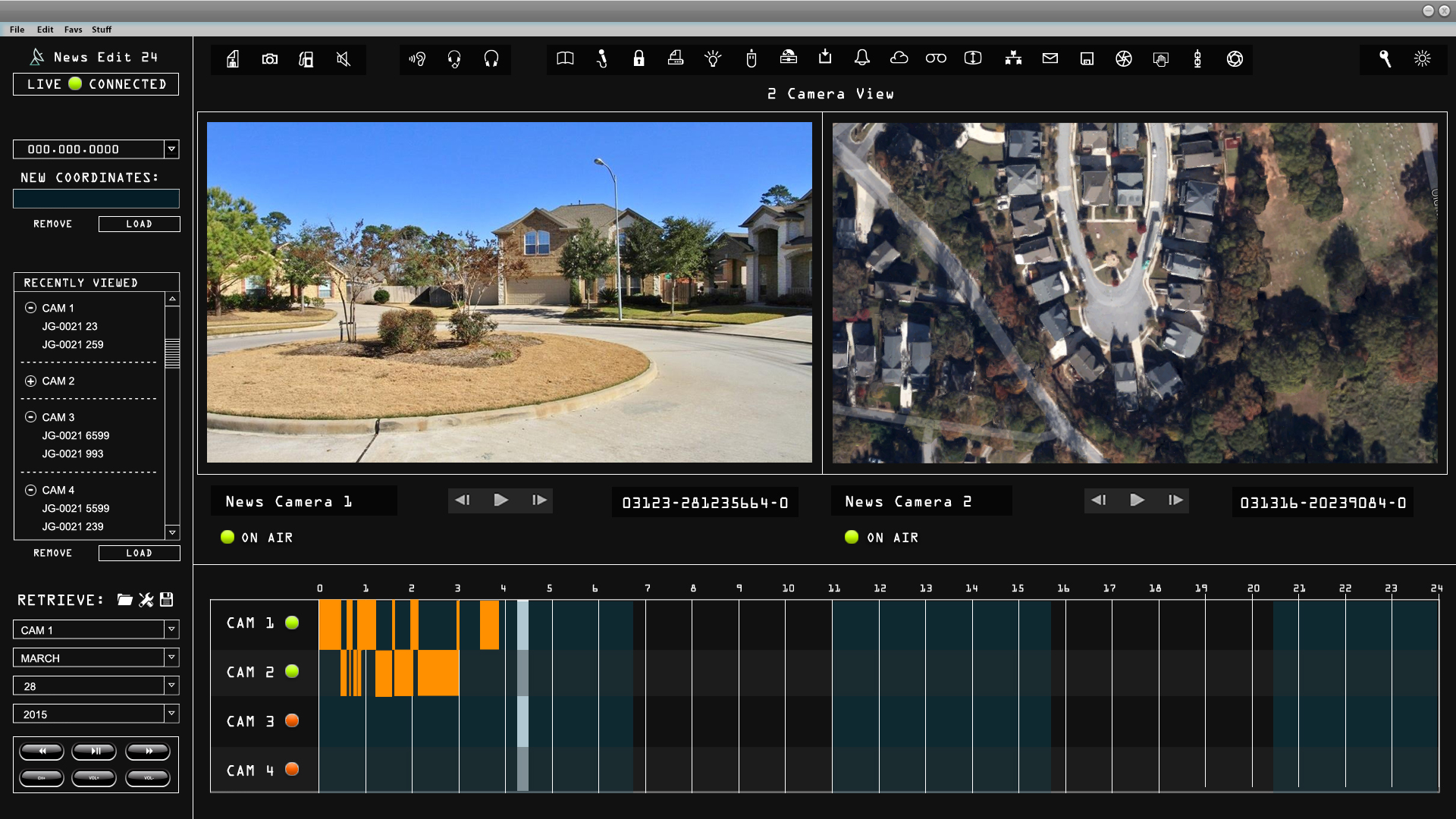1456x819 pixels.
Task: Click the padlock lock icon
Action: [639, 59]
